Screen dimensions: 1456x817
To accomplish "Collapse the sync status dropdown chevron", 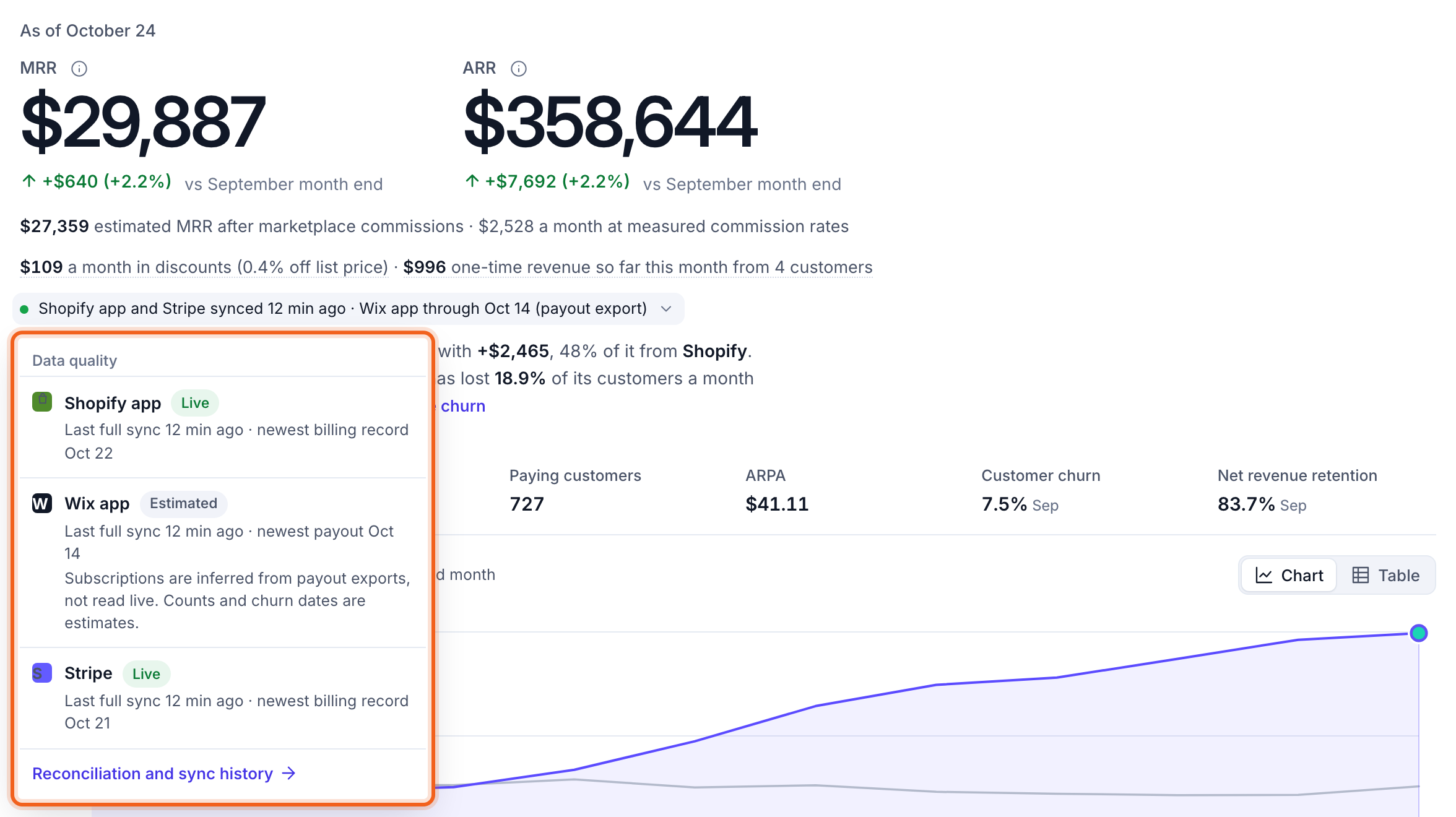I will 666,309.
